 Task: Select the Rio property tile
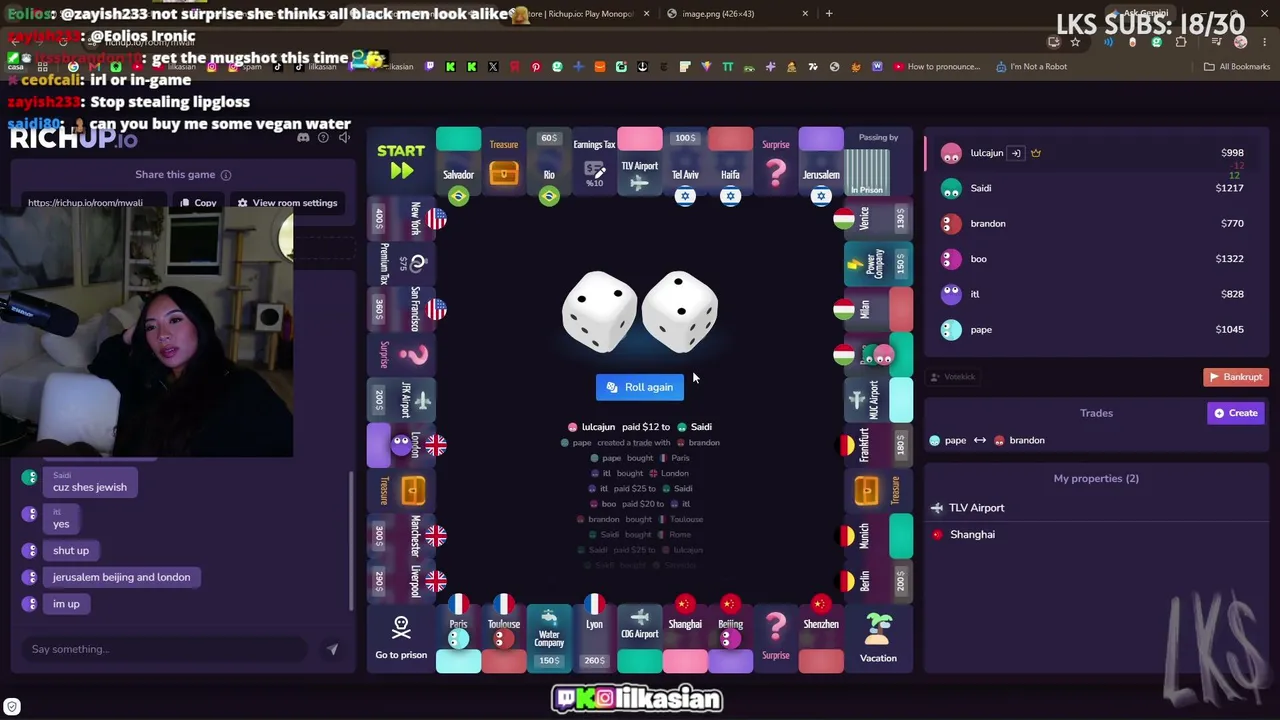[549, 168]
